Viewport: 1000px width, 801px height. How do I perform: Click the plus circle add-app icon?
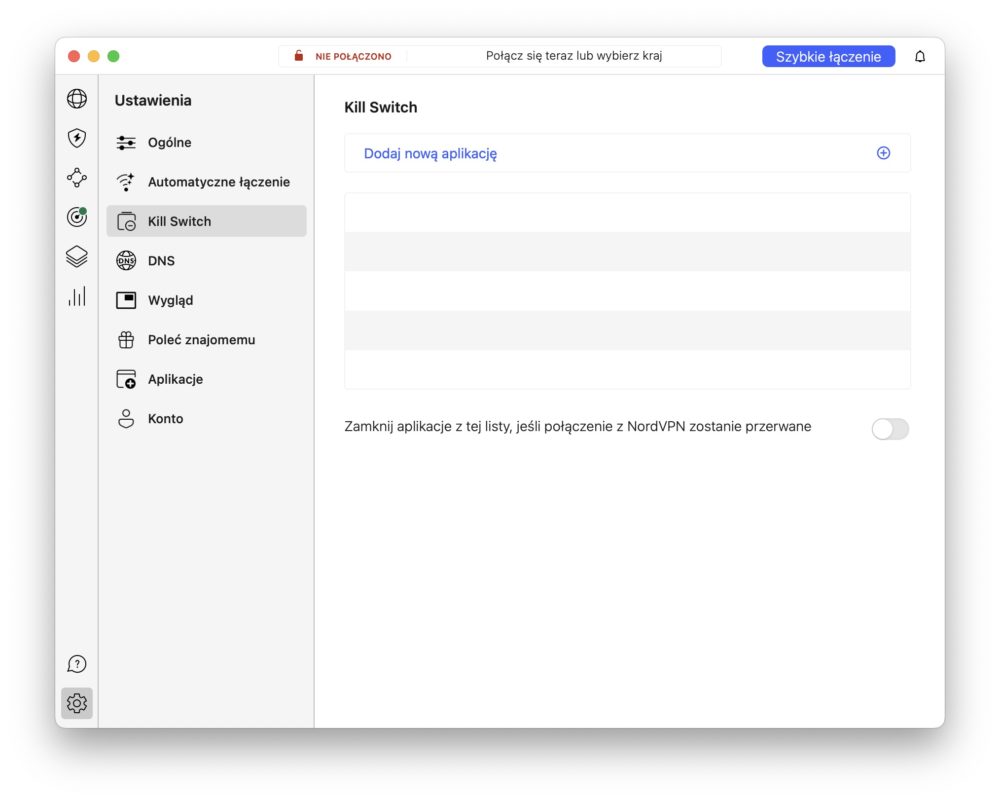(x=883, y=153)
